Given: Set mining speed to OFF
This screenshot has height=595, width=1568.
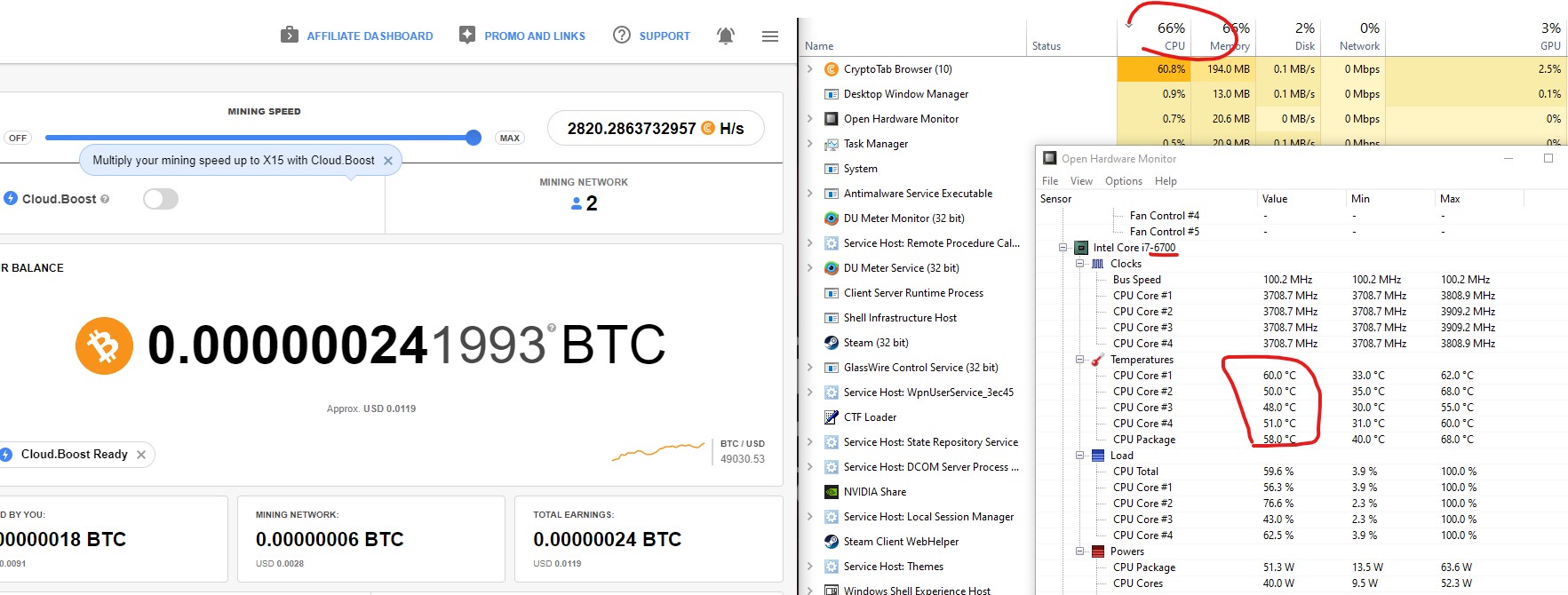Looking at the screenshot, I should (x=18, y=138).
